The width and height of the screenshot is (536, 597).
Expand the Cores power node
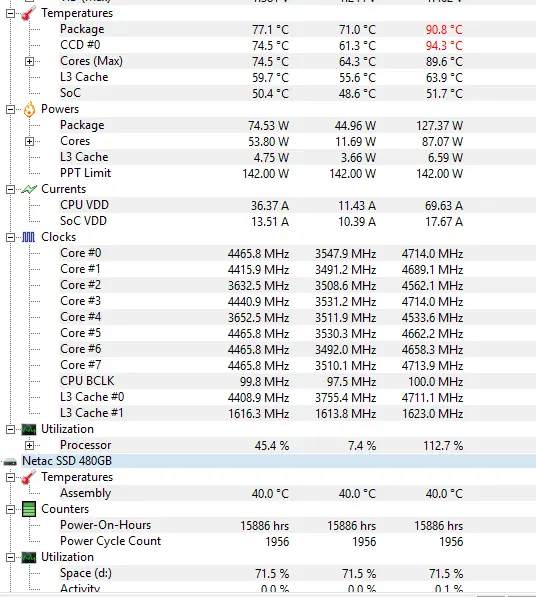[x=29, y=141]
